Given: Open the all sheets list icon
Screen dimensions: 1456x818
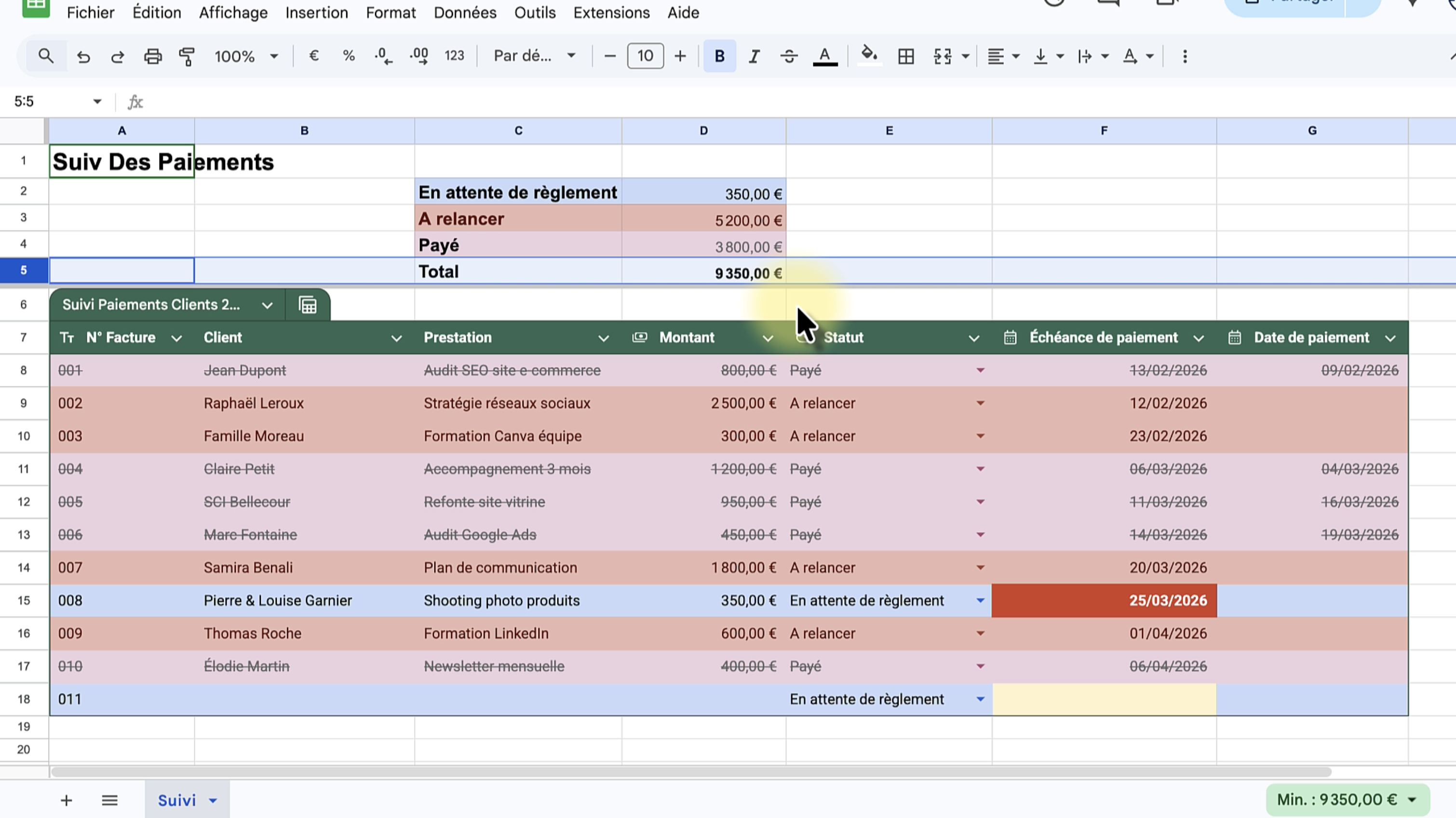Looking at the screenshot, I should tap(109, 801).
